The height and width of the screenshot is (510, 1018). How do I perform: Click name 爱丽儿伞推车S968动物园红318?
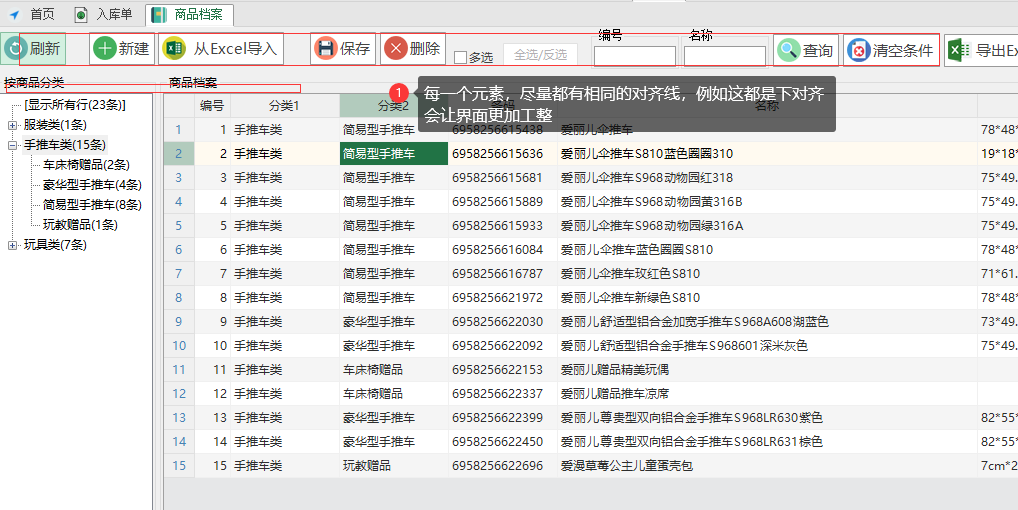pos(647,178)
